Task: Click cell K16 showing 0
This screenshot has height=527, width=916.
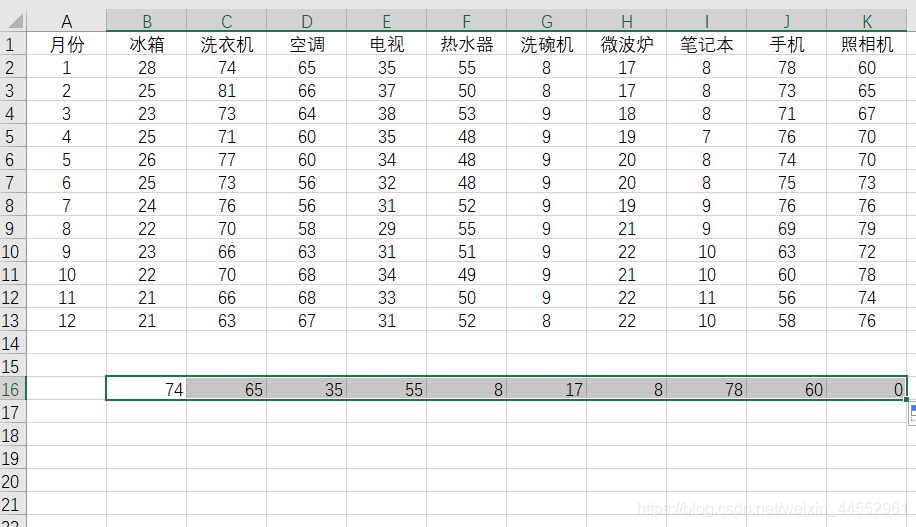Action: (x=867, y=390)
